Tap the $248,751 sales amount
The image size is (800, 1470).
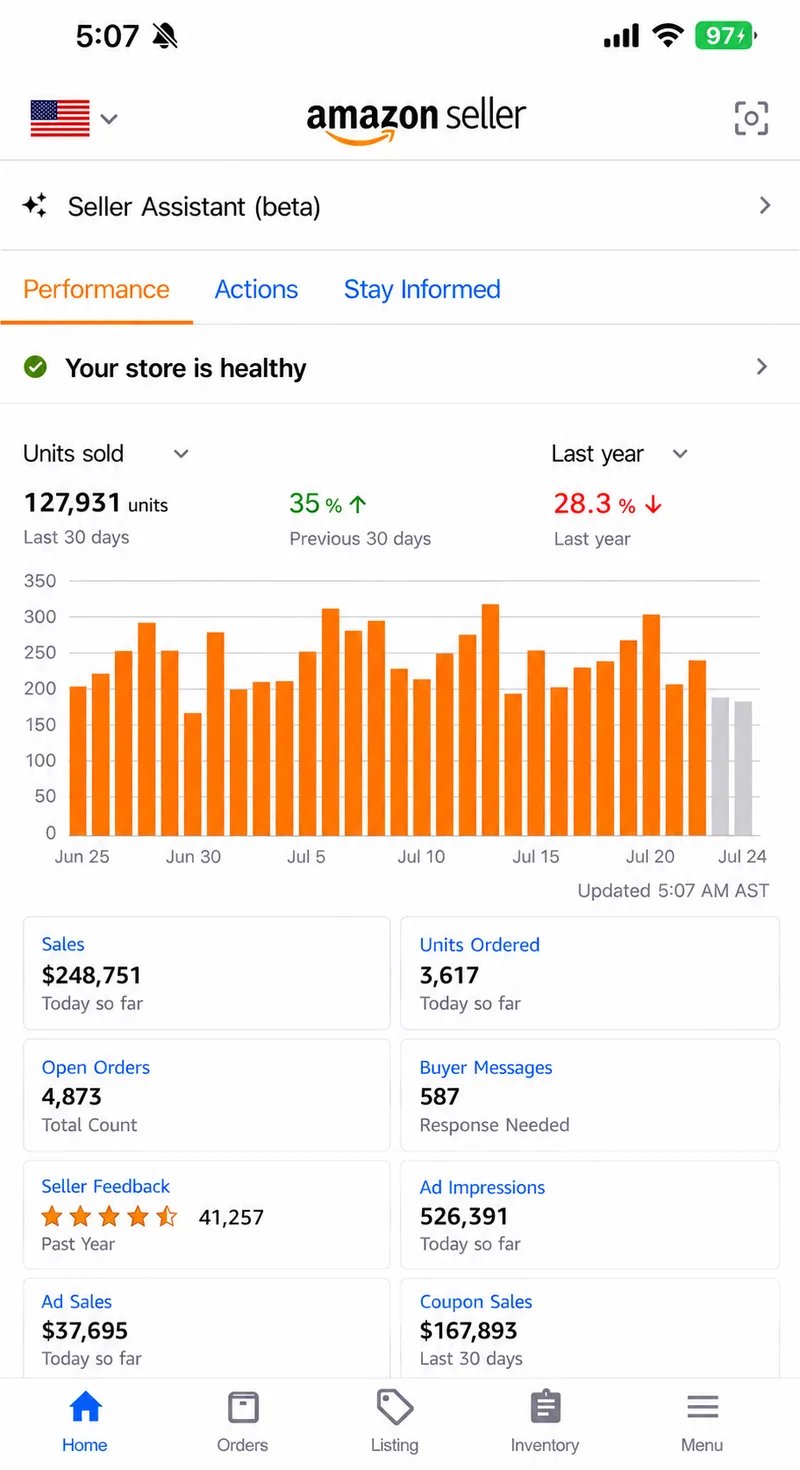click(92, 975)
